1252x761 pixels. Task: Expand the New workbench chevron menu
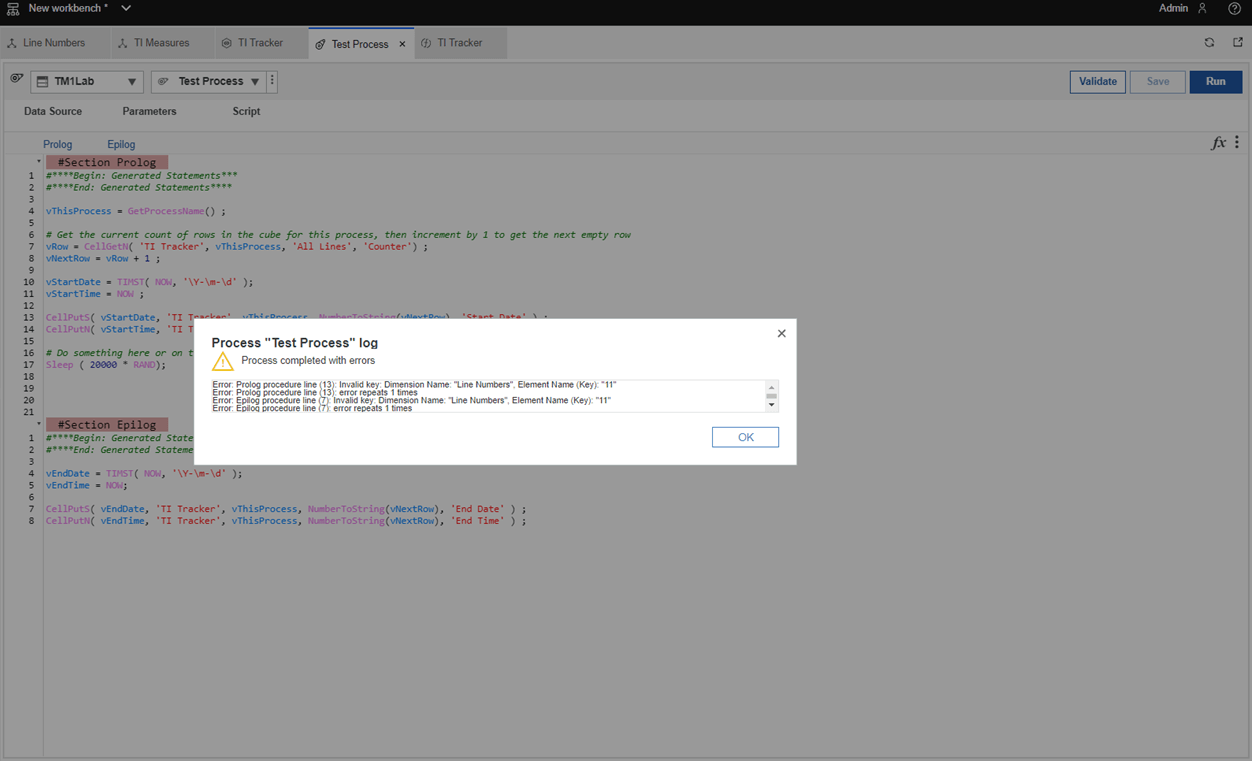(126, 8)
